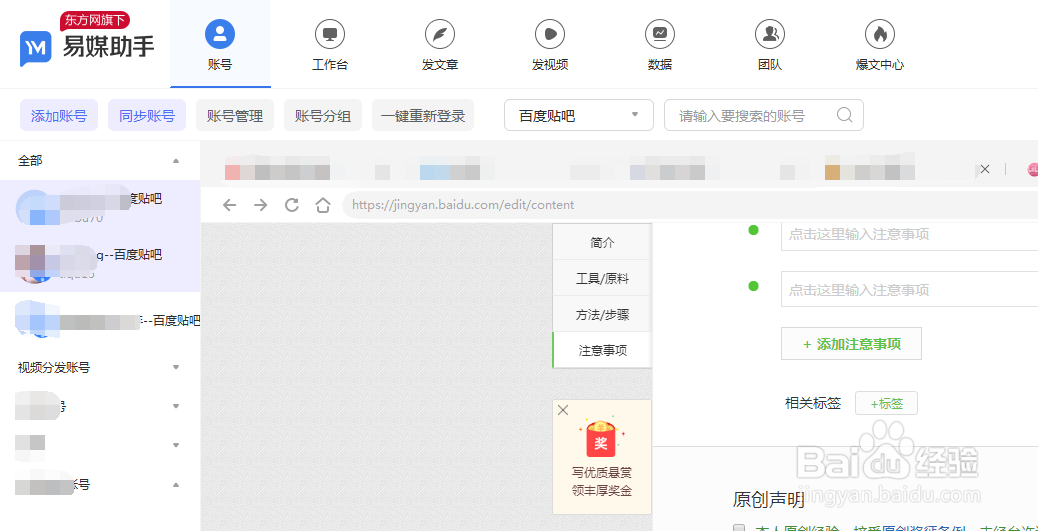Click the browser home icon

tap(323, 205)
